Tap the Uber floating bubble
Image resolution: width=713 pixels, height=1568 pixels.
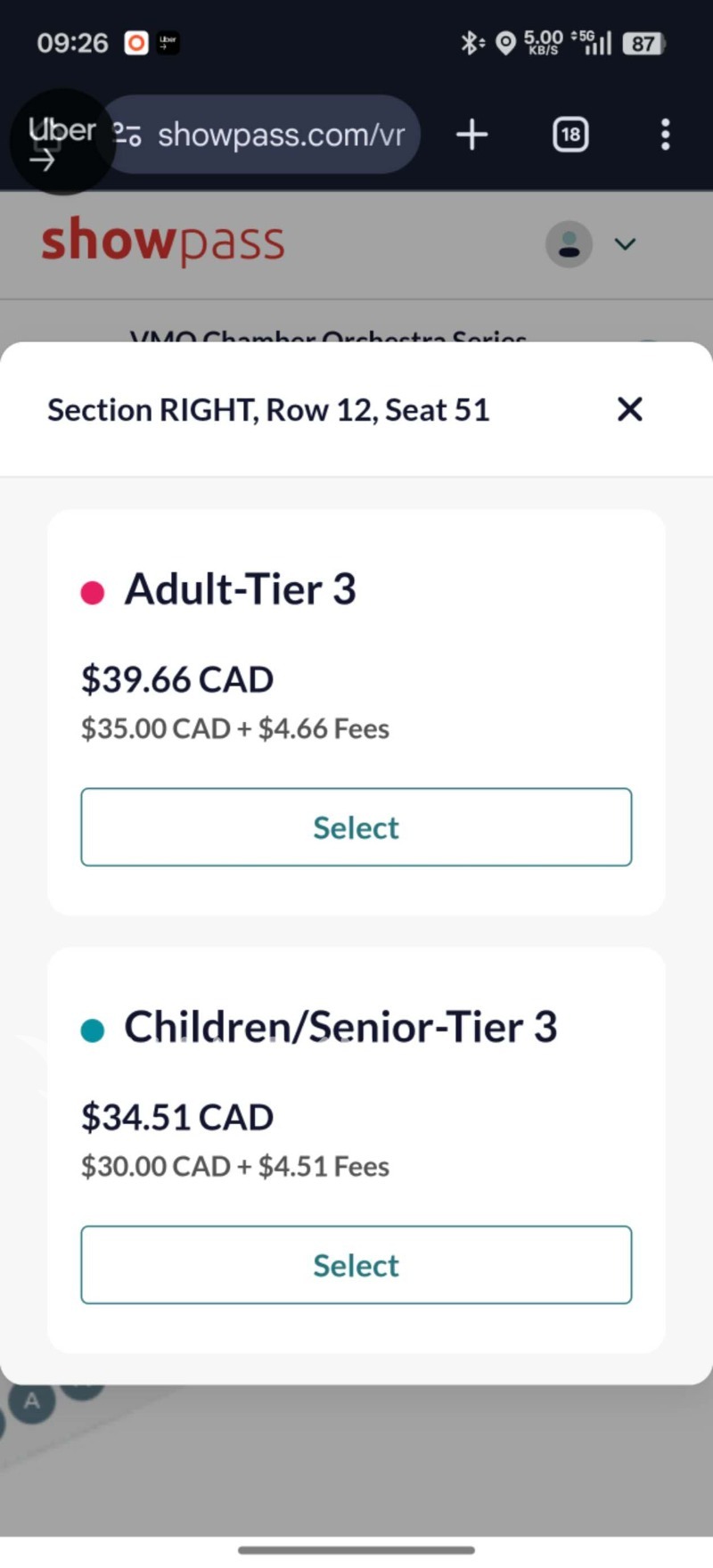(x=61, y=142)
